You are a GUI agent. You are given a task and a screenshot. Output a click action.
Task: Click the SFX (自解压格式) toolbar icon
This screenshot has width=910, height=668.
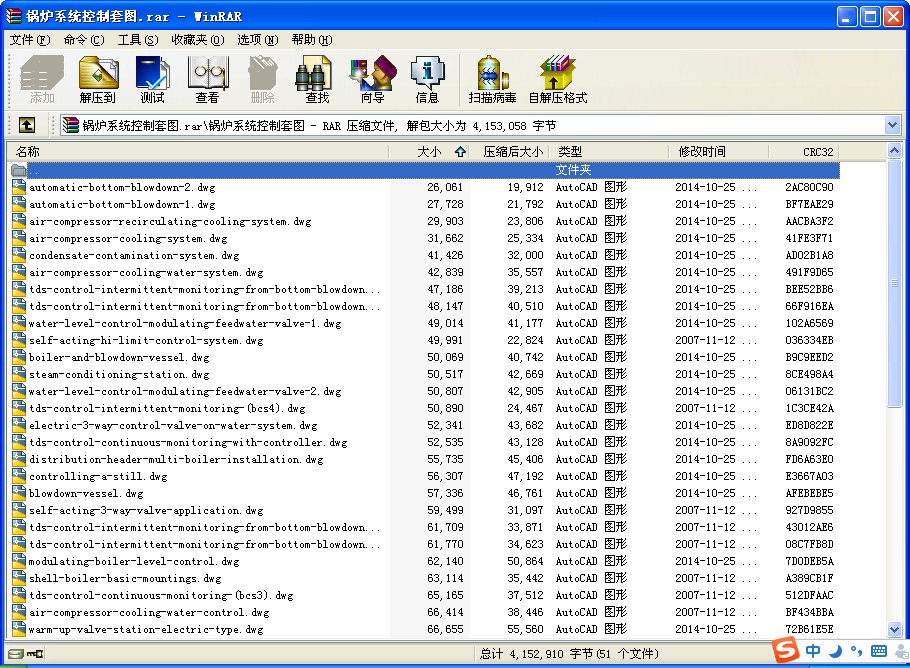pyautogui.click(x=558, y=74)
